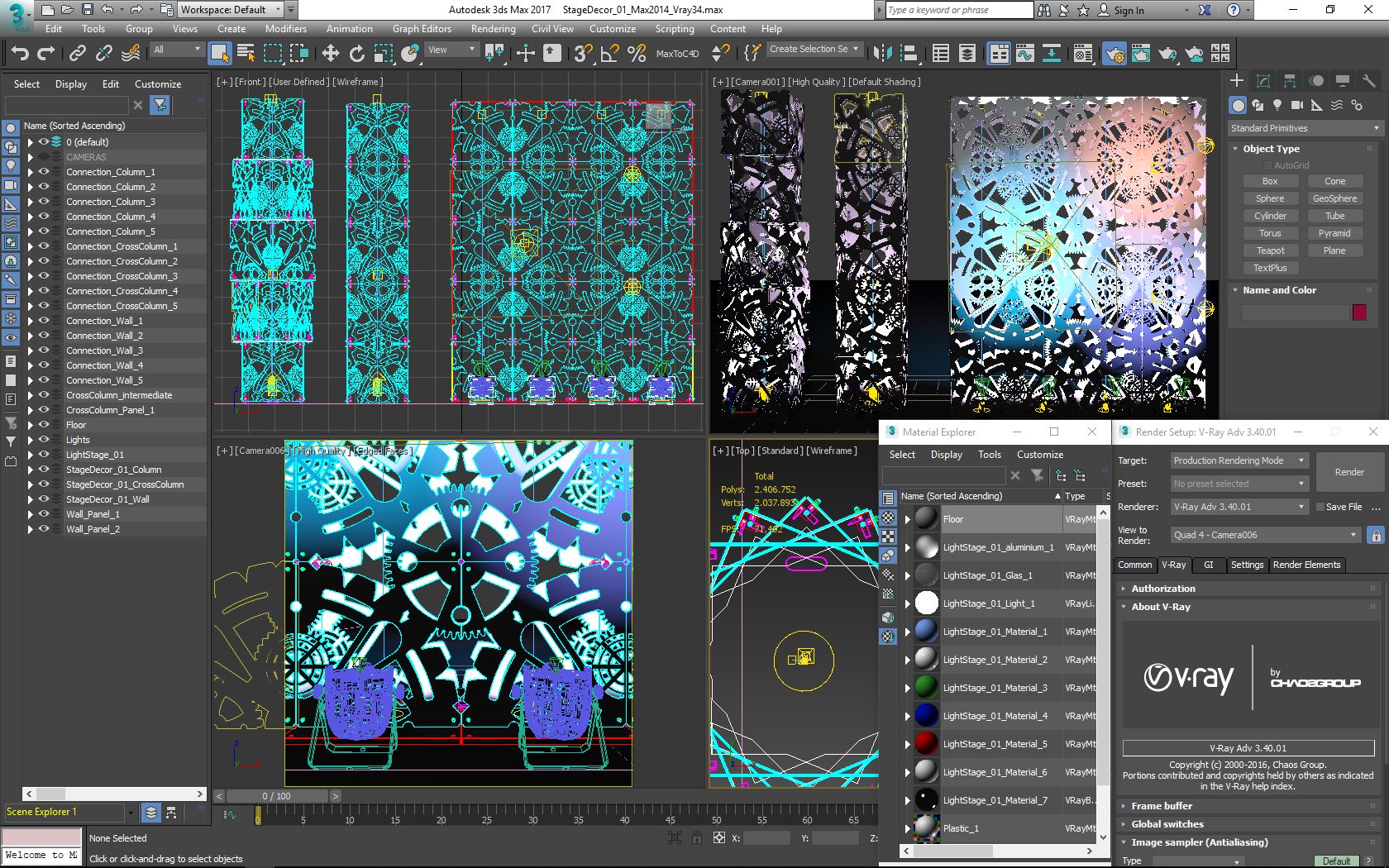
Task: Click the keyword search field
Action: (958, 10)
